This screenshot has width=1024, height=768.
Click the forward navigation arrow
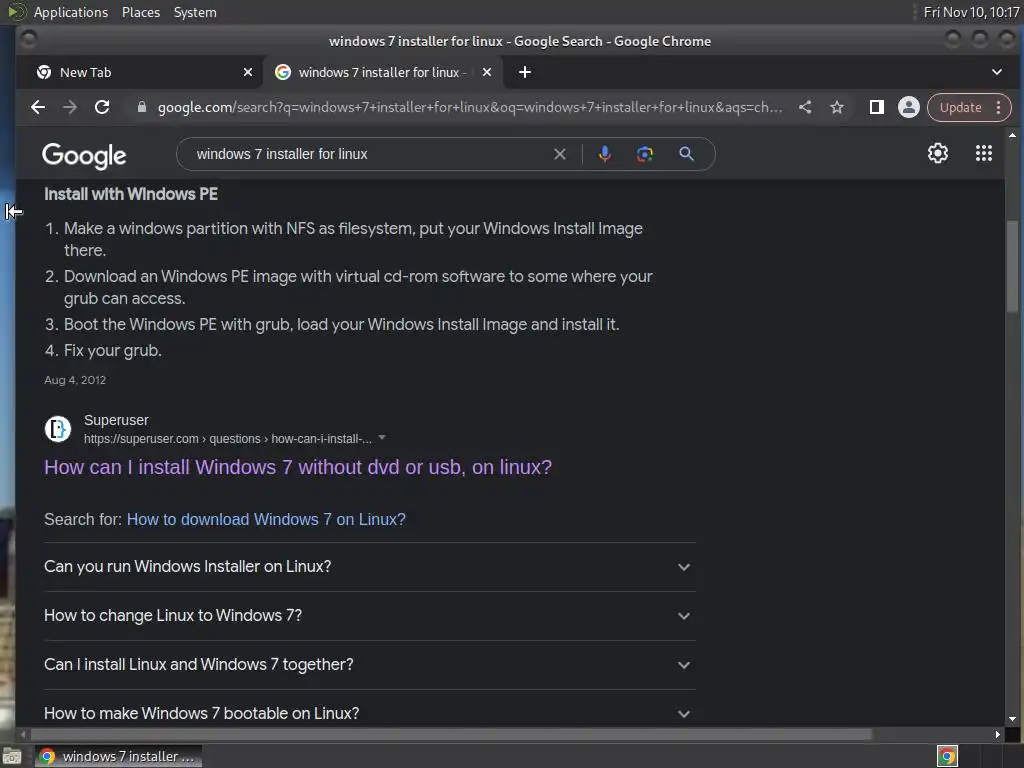coord(70,107)
